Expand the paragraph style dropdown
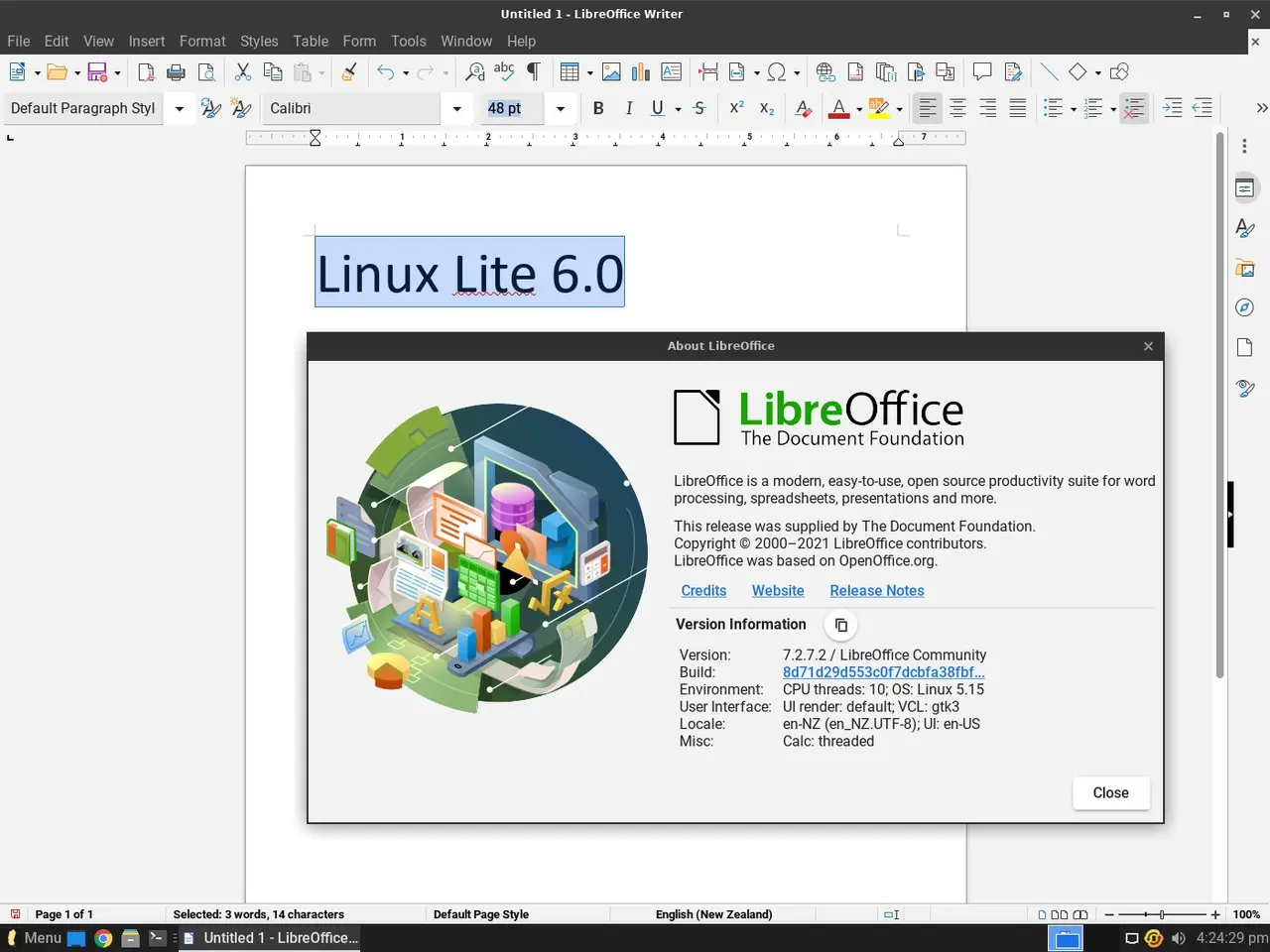 [x=180, y=108]
